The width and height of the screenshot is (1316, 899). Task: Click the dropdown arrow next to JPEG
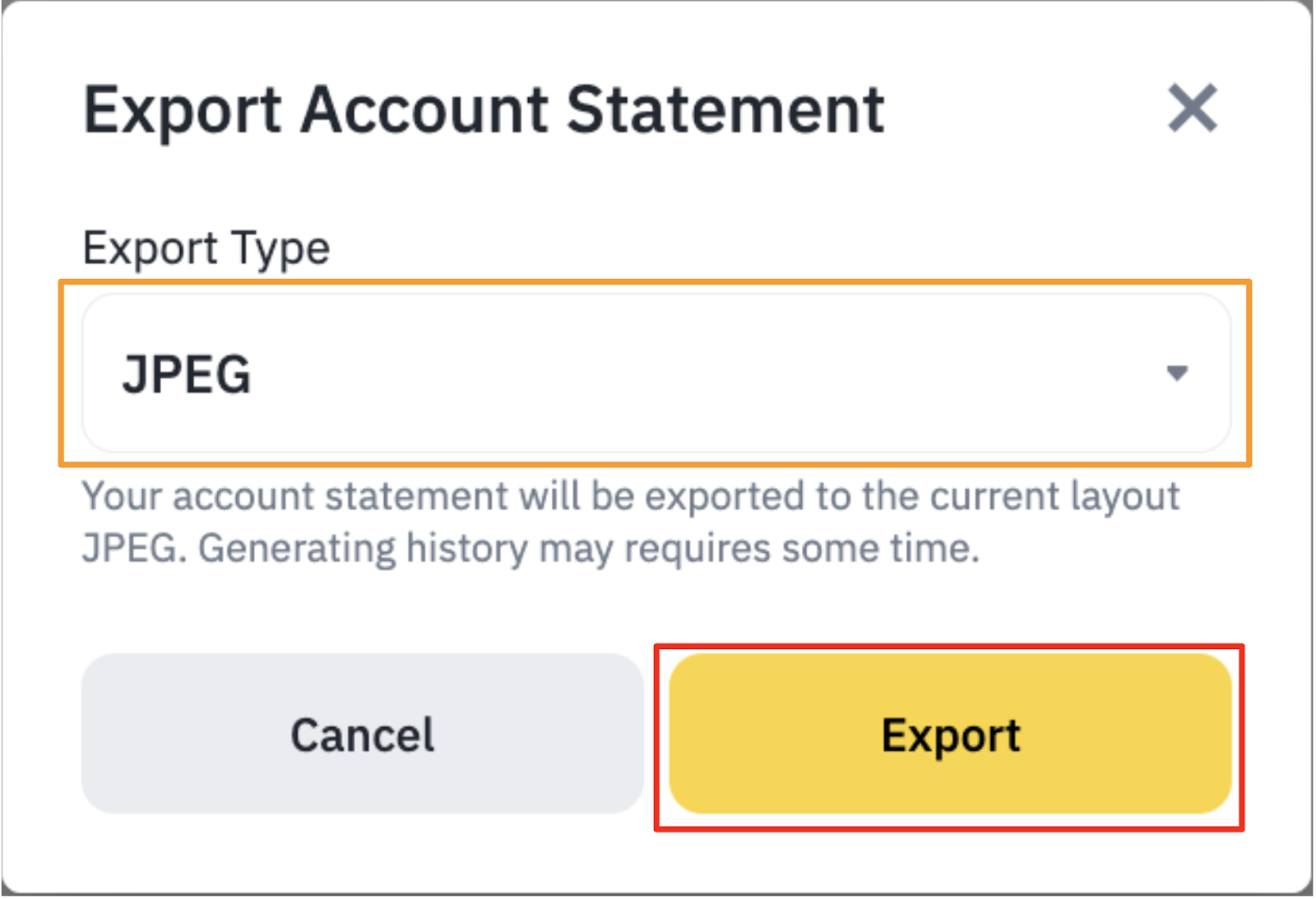click(x=1177, y=373)
